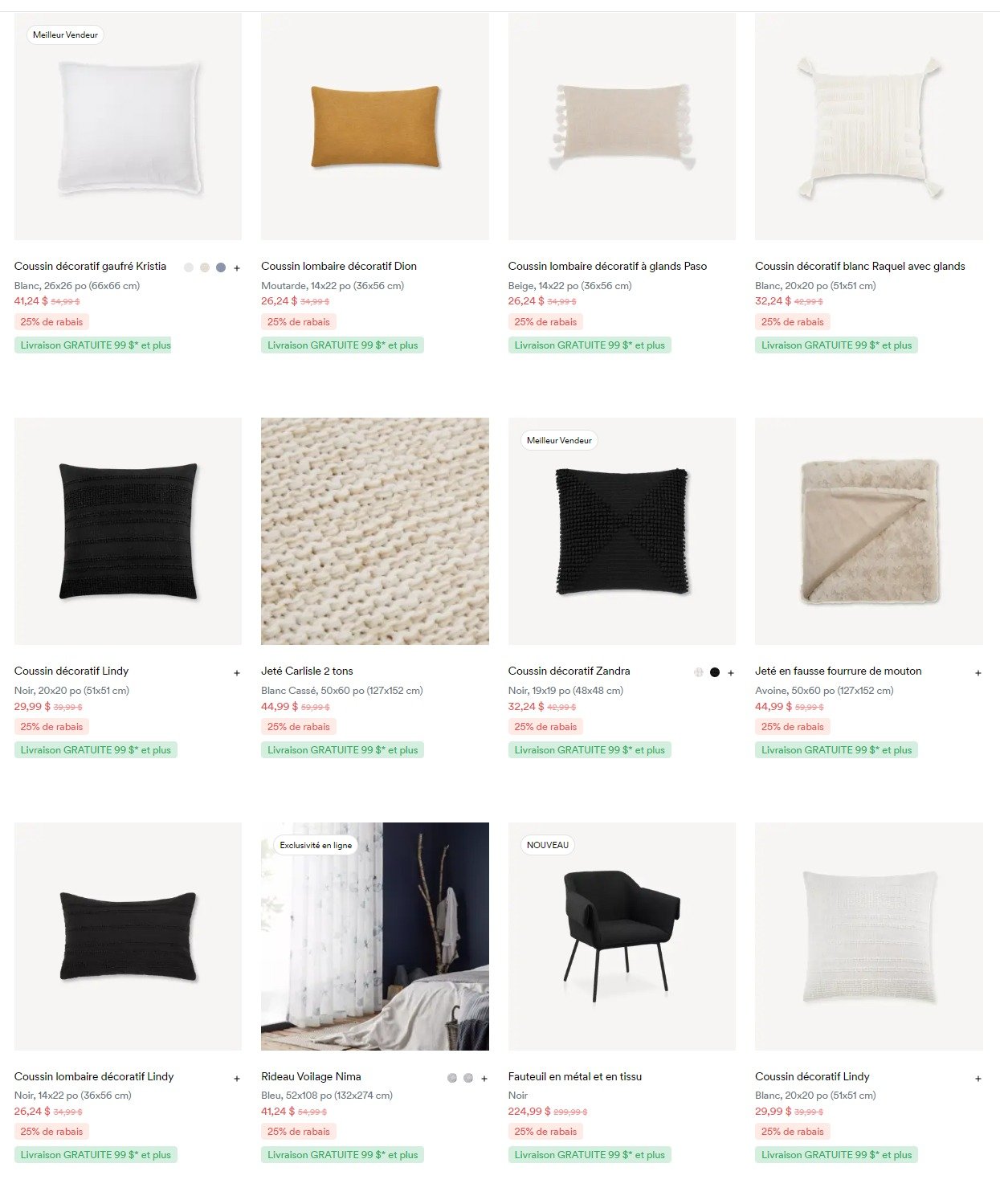
Task: Expand color choices for Rideau Voilage Nima
Action: pos(484,1079)
